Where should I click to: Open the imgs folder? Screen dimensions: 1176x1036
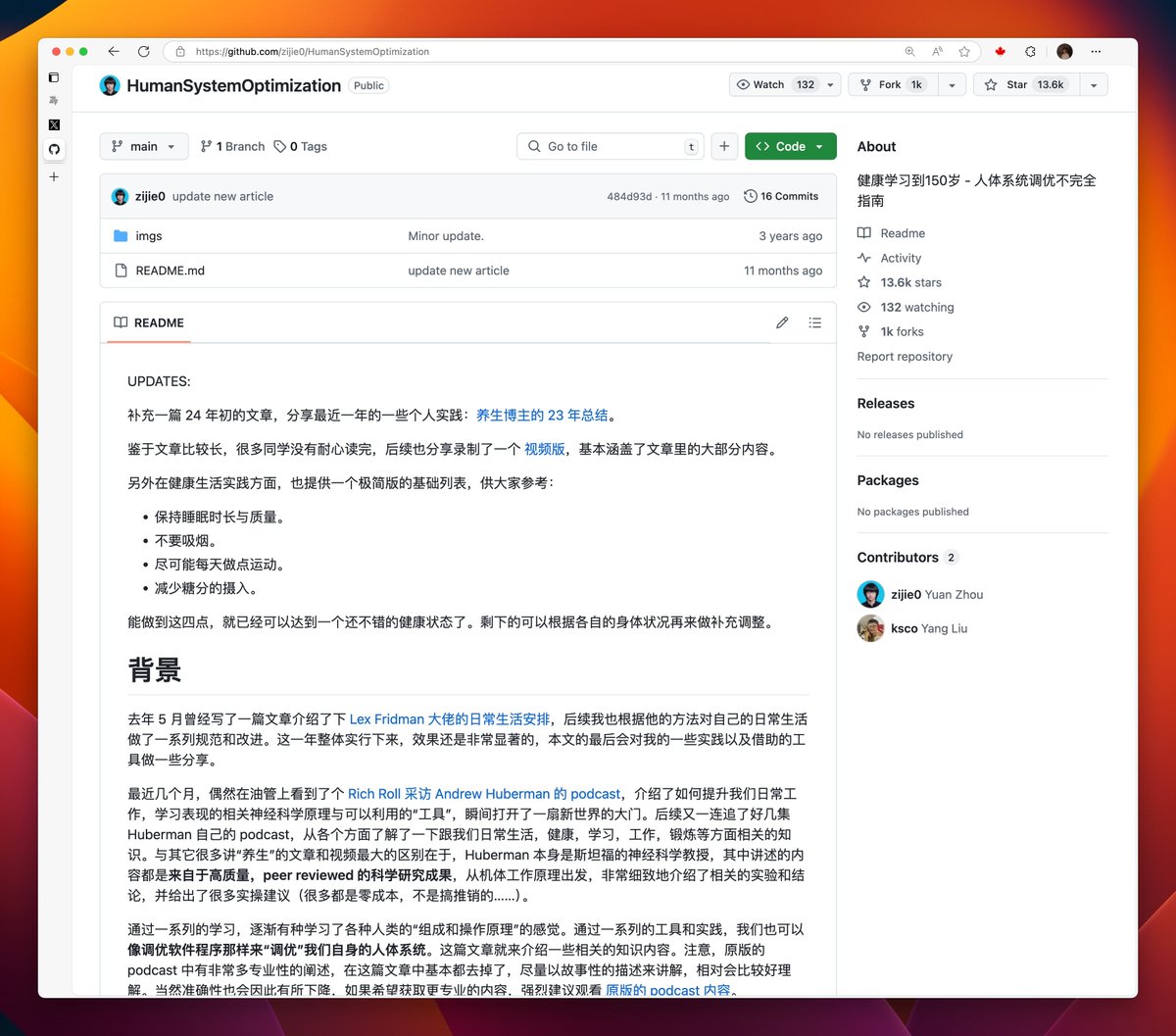coord(149,235)
